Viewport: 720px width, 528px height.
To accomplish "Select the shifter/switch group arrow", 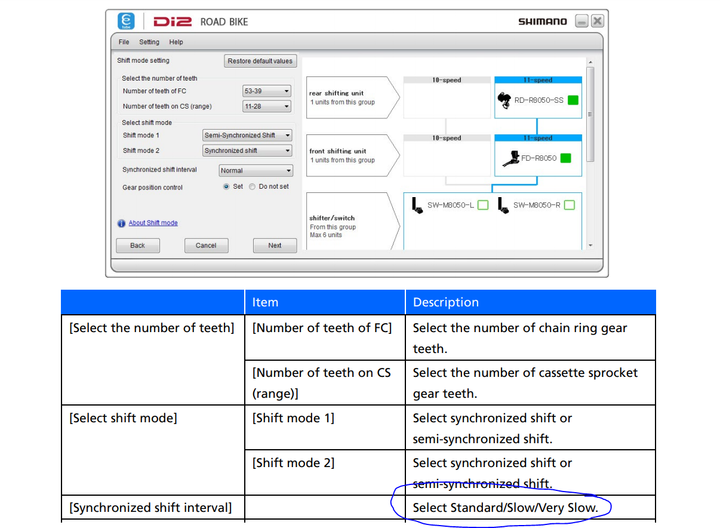I will click(x=353, y=223).
